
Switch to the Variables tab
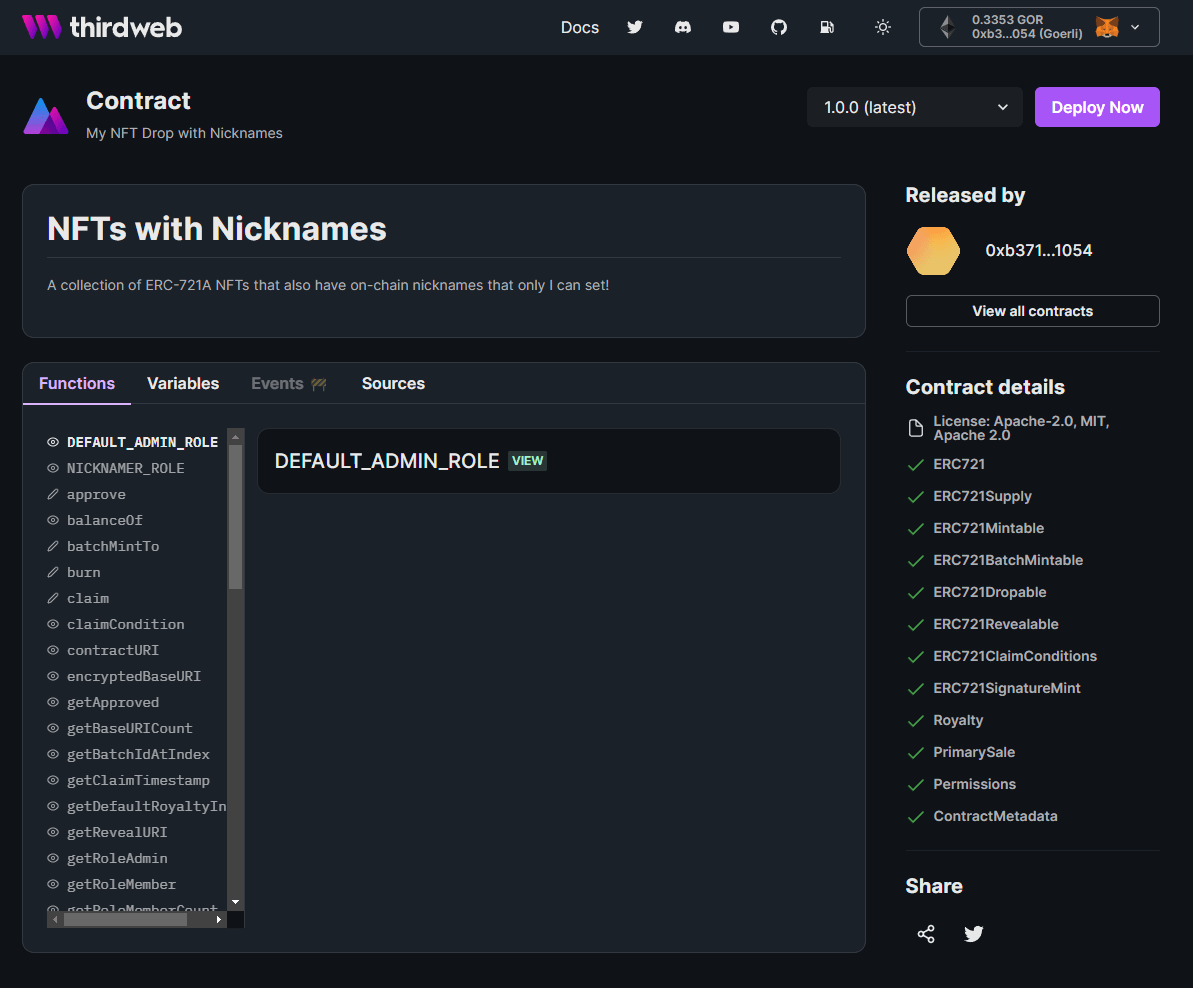(x=183, y=383)
